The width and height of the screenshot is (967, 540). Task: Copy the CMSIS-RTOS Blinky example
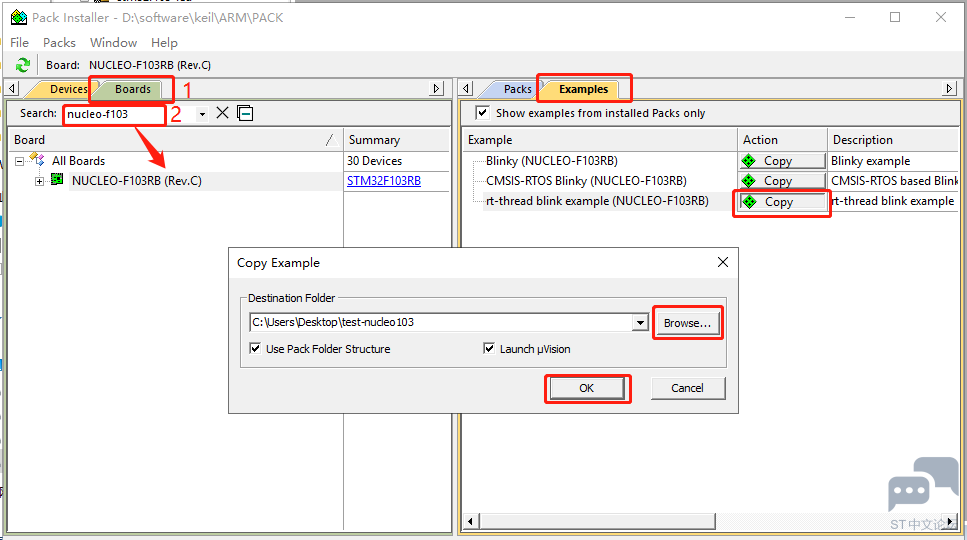pos(781,181)
